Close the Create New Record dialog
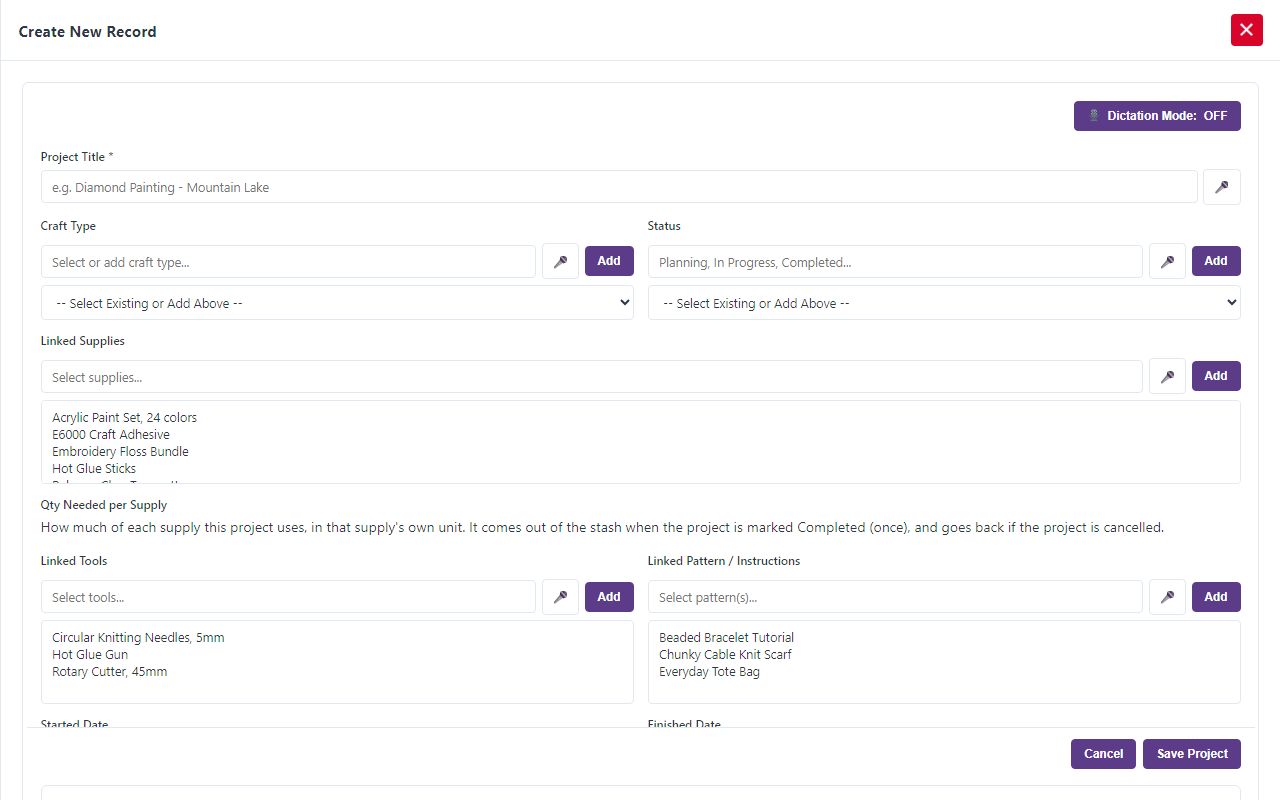The width and height of the screenshot is (1280, 800). click(x=1246, y=30)
